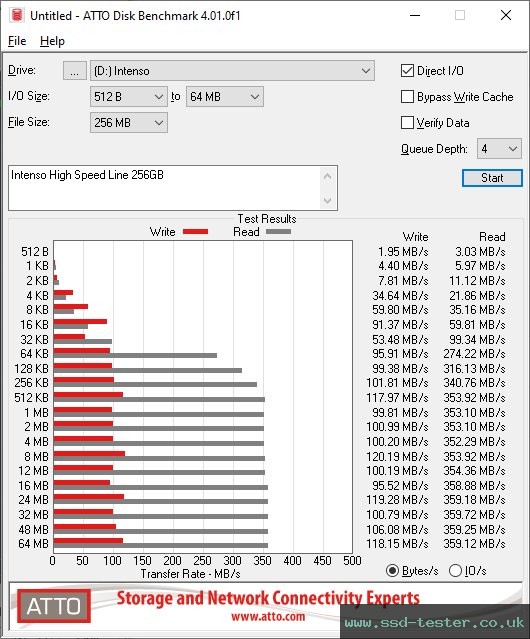530x639 pixels.
Task: Close the ATTO Disk Benchmark window
Action: point(506,15)
